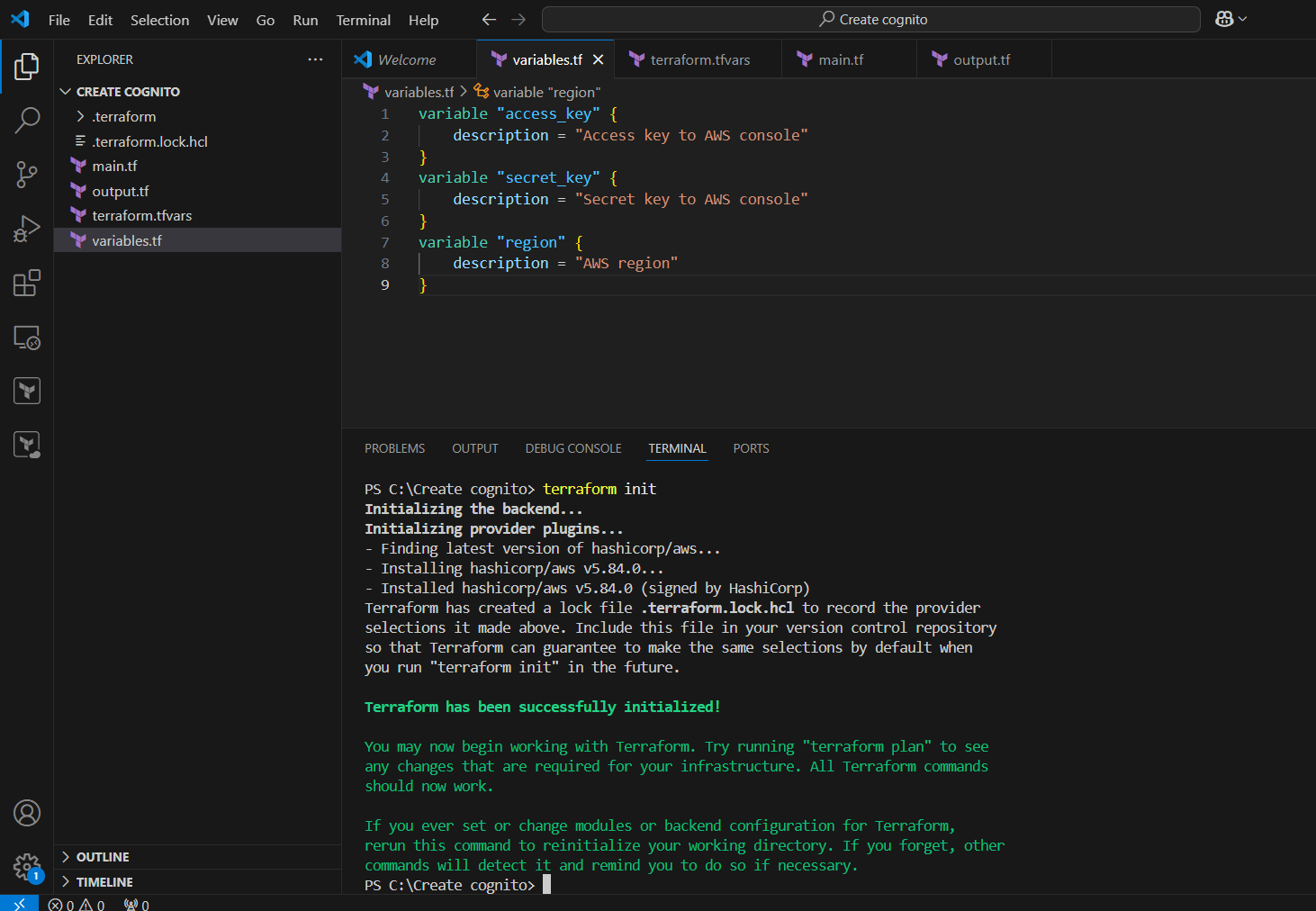The width and height of the screenshot is (1316, 911).
Task: Open the Run and Debug view
Action: click(x=27, y=229)
